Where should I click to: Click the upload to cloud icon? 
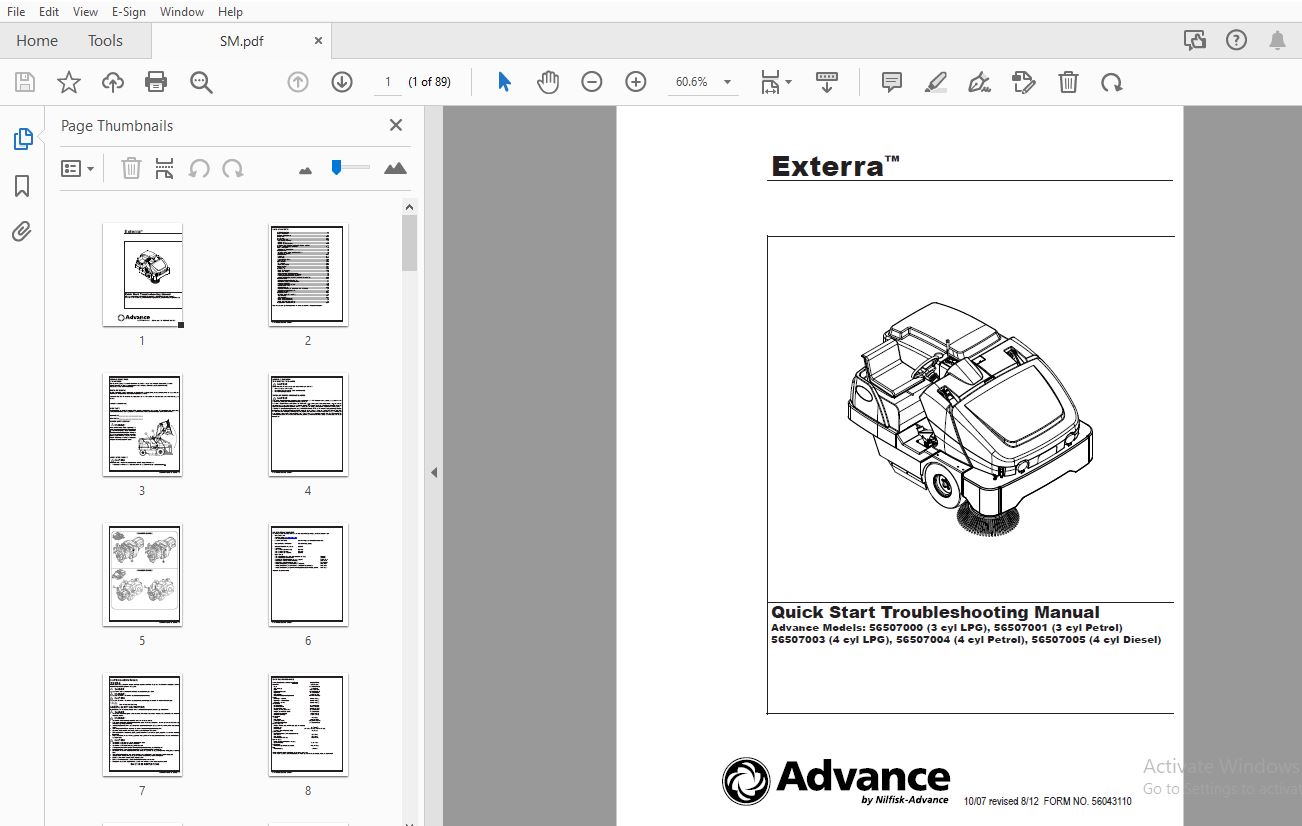point(113,82)
